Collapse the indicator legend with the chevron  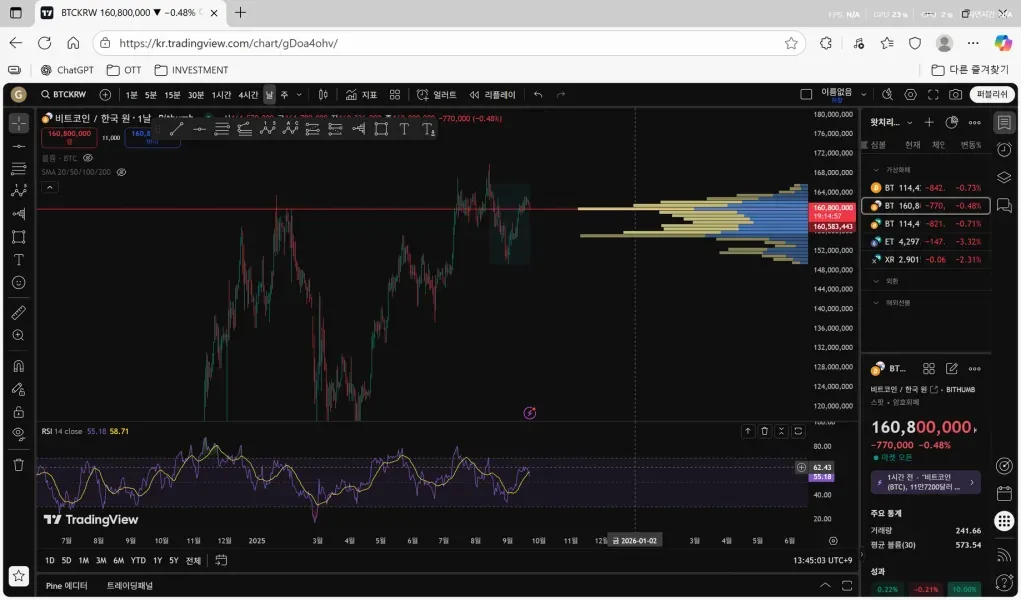tap(49, 187)
